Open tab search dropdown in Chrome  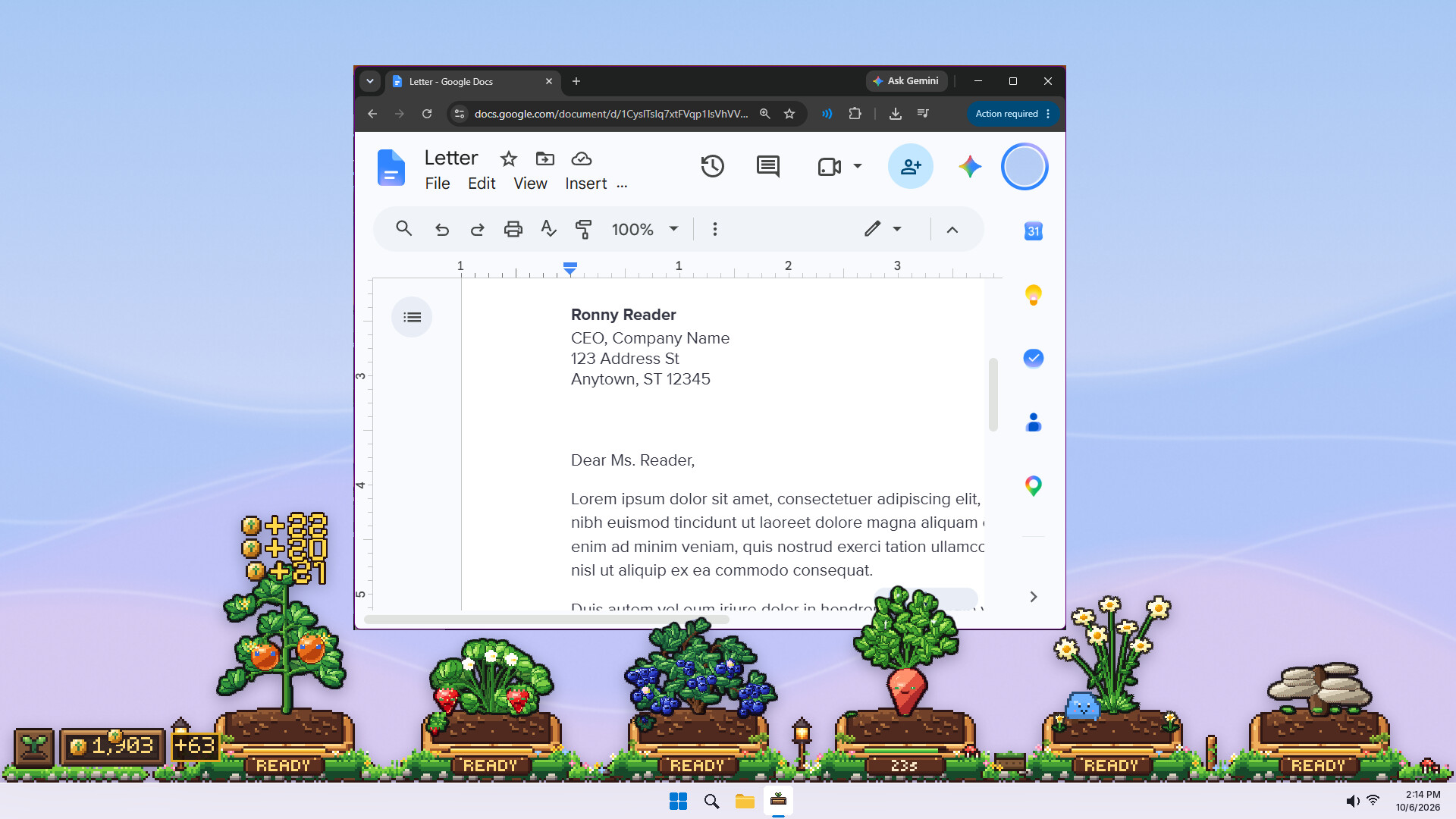(x=370, y=81)
